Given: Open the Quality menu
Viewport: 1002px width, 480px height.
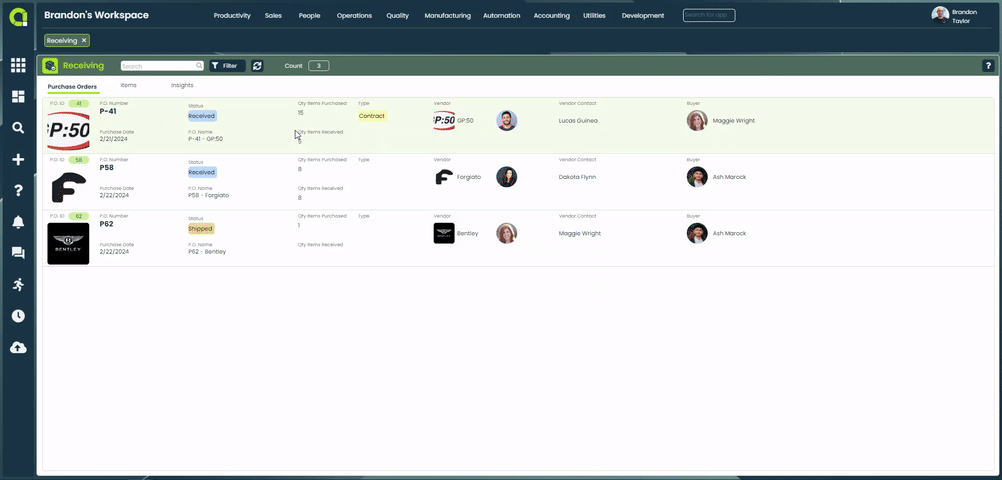Looking at the screenshot, I should [x=397, y=15].
